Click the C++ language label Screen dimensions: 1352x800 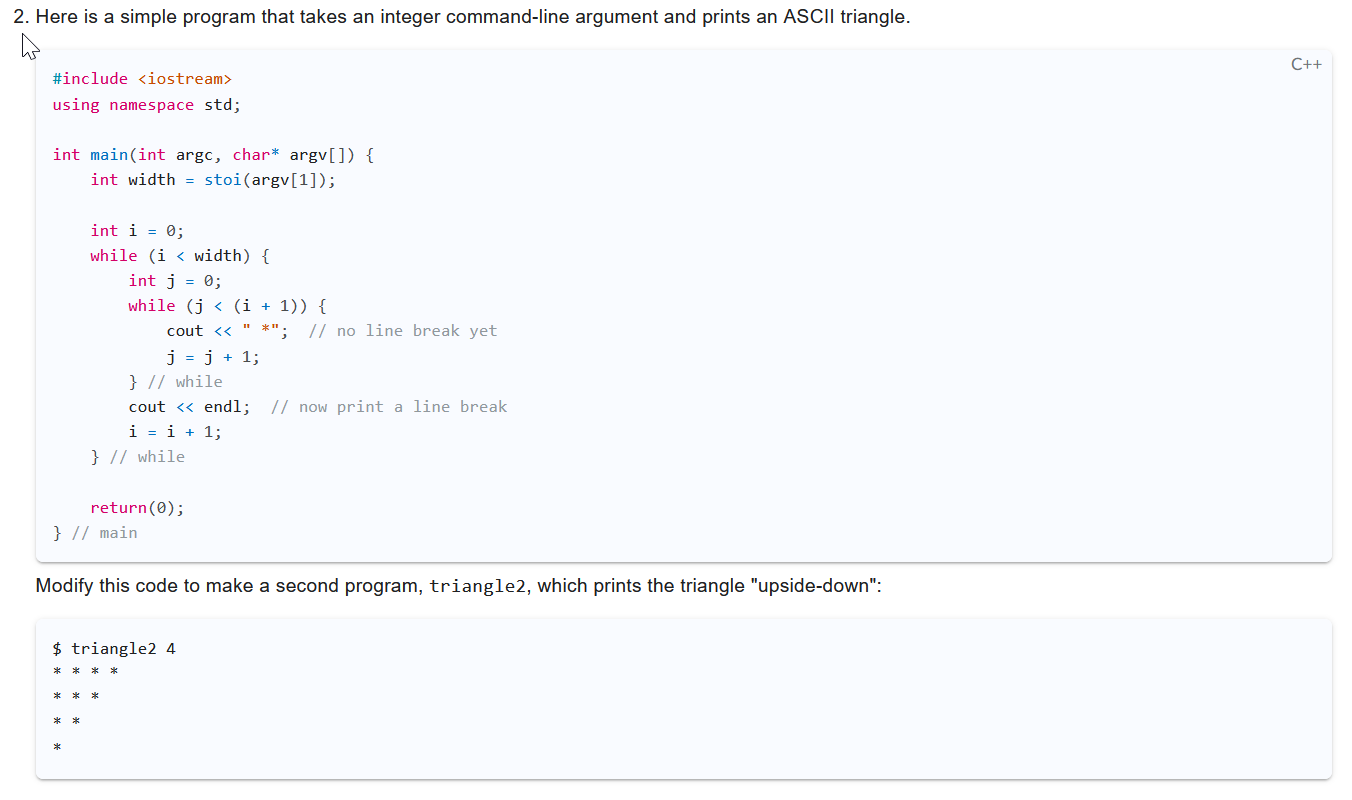(x=1308, y=64)
